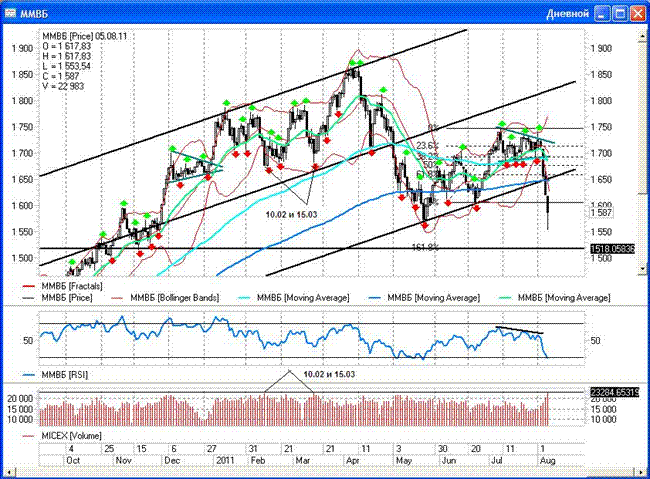Select the blue MMВБ [Moving Average] legend
The image size is (650, 479).
pyautogui.click(x=424, y=297)
